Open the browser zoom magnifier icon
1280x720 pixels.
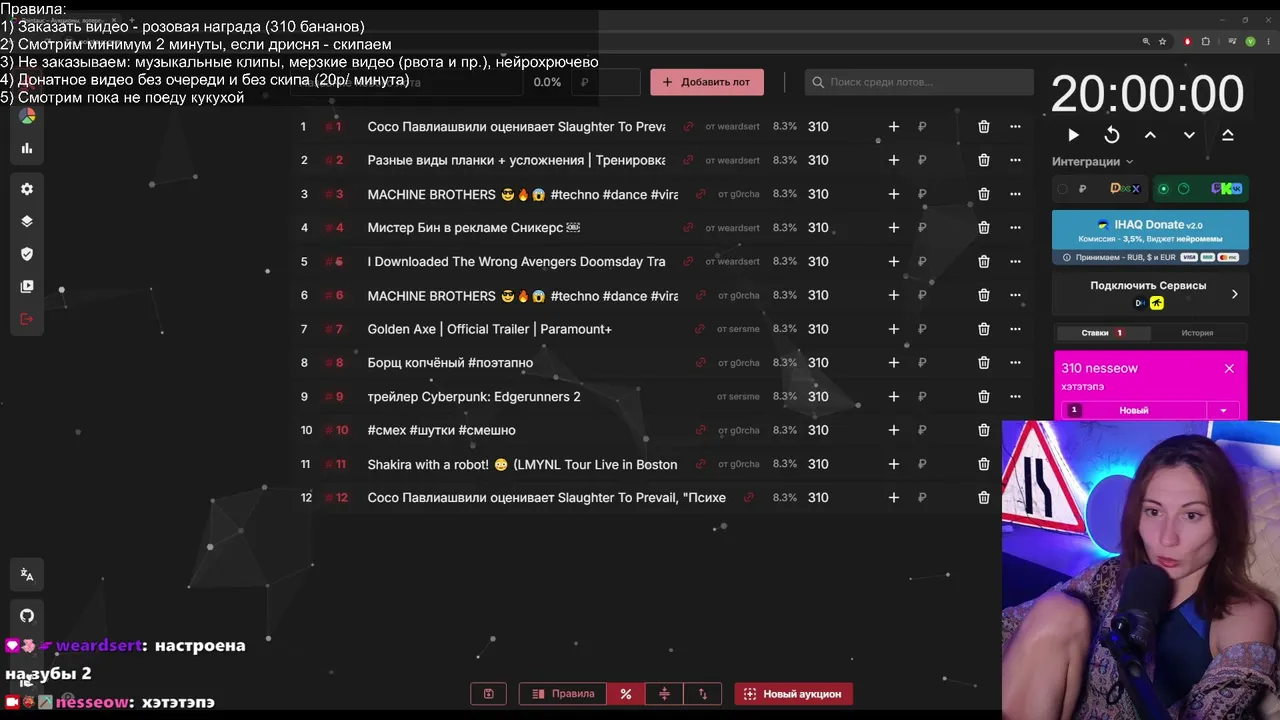(x=1146, y=42)
